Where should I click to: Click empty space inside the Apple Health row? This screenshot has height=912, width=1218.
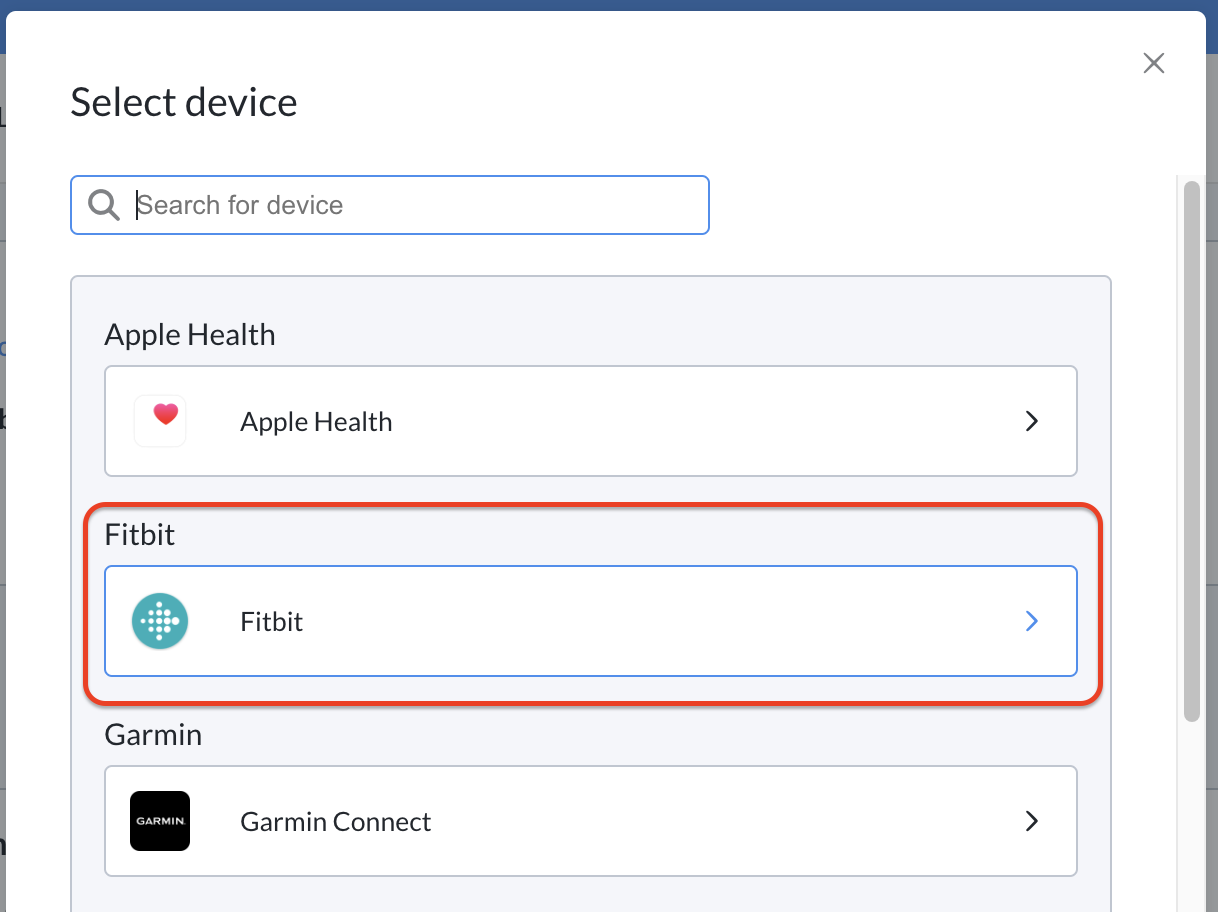[x=700, y=421]
